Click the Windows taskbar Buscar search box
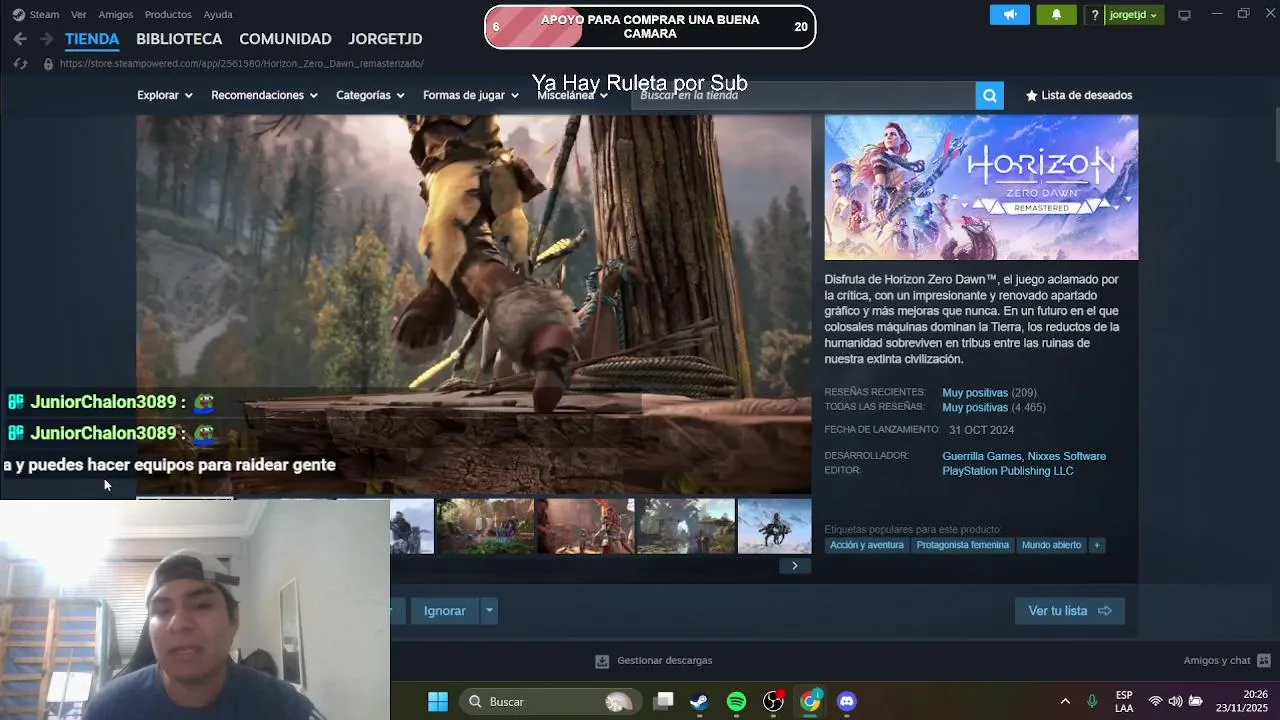The image size is (1280, 720). tap(549, 701)
